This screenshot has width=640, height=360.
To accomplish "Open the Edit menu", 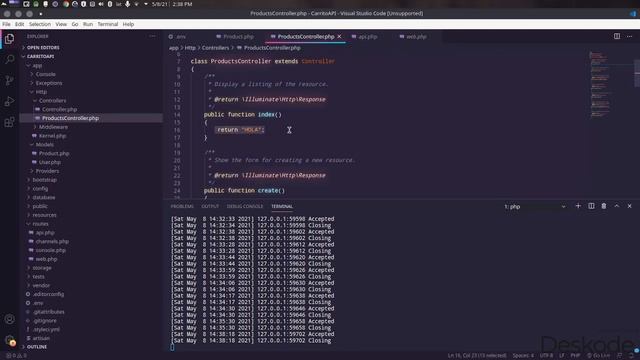I will point(20,24).
